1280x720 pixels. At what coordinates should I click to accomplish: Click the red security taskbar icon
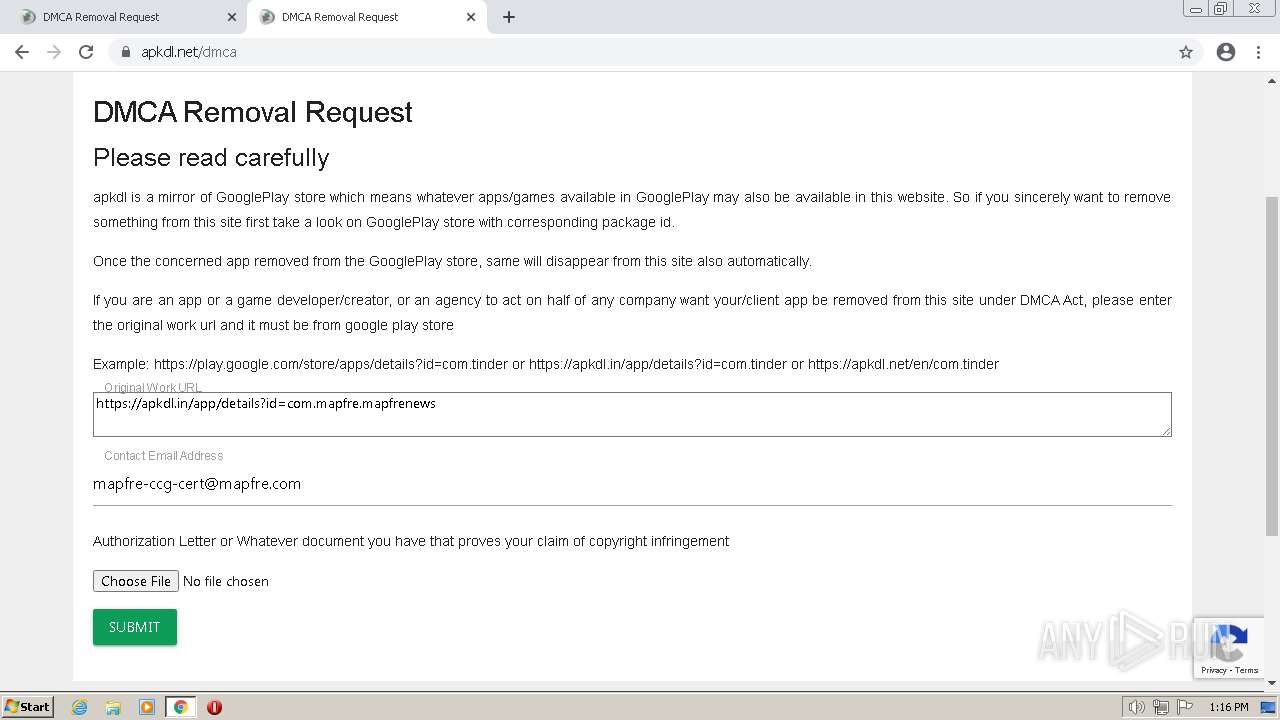pyautogui.click(x=214, y=707)
